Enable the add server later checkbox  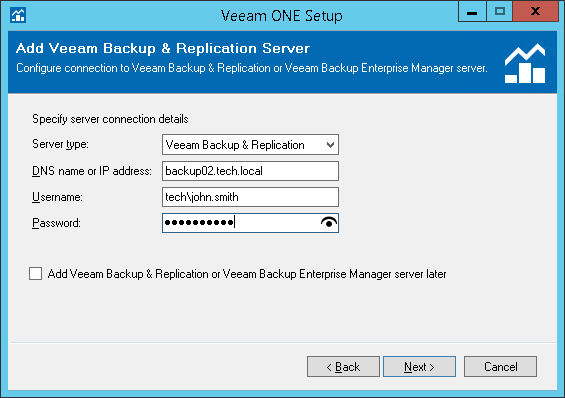tap(36, 274)
